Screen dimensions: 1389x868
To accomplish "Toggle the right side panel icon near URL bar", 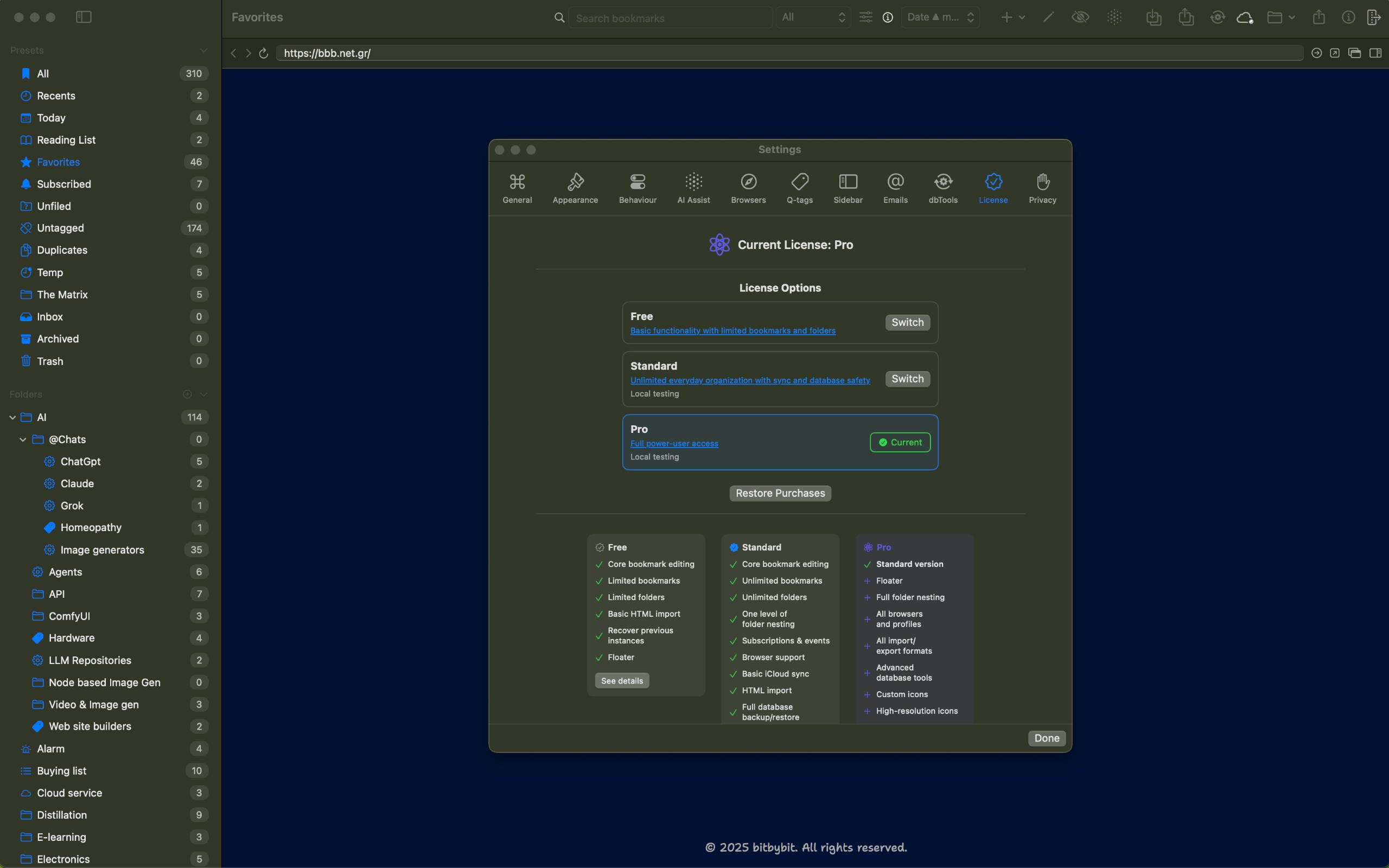I will (1375, 53).
